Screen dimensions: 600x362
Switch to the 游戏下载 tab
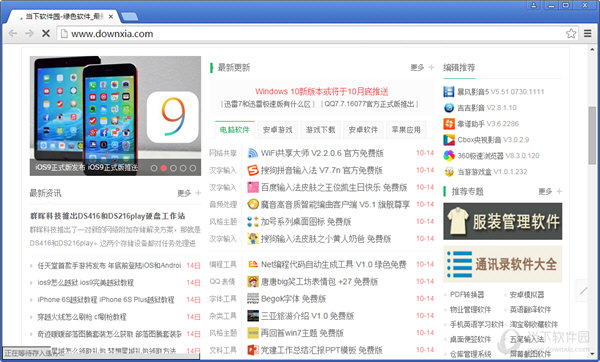[x=320, y=130]
